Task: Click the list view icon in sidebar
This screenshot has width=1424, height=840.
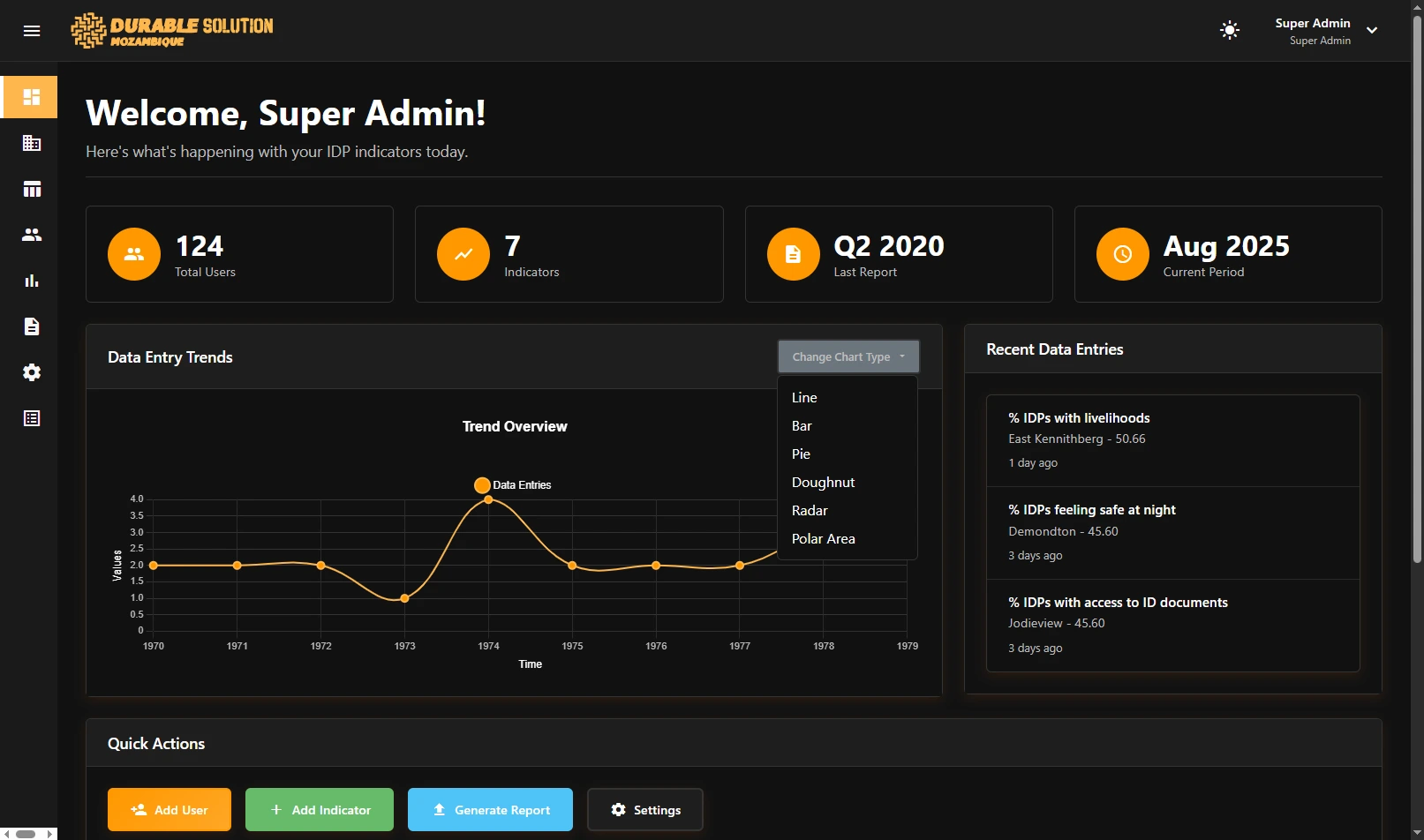Action: (x=32, y=418)
